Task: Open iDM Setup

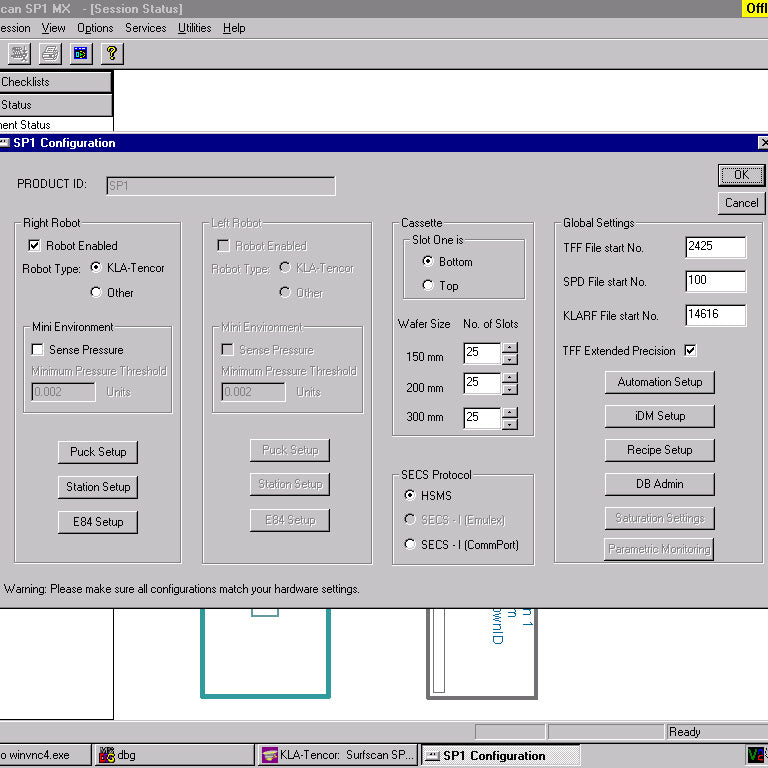Action: coord(659,416)
